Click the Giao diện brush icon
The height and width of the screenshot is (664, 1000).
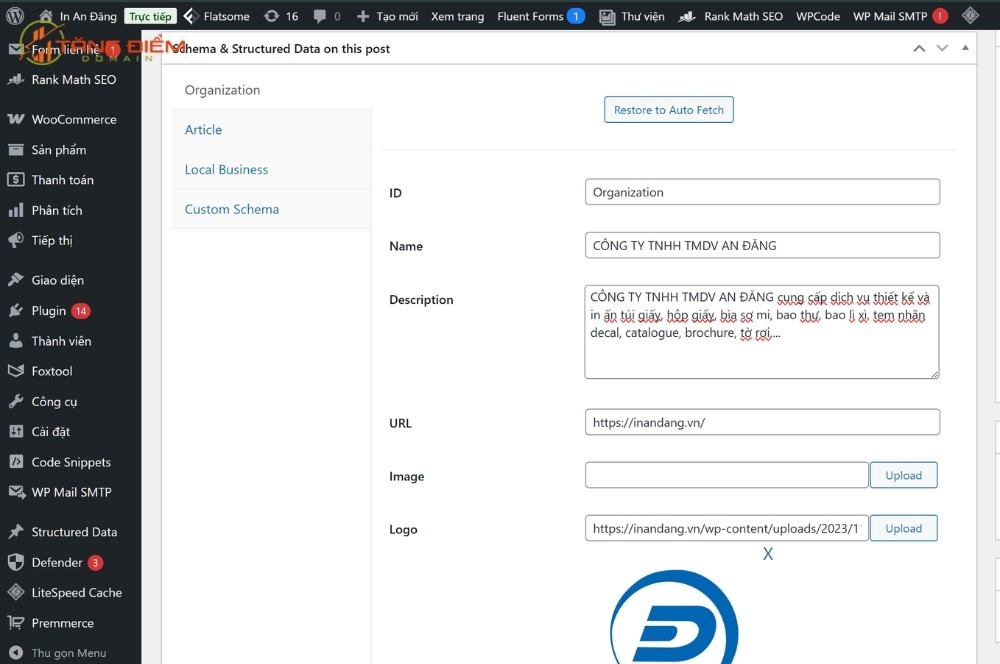click(x=16, y=280)
